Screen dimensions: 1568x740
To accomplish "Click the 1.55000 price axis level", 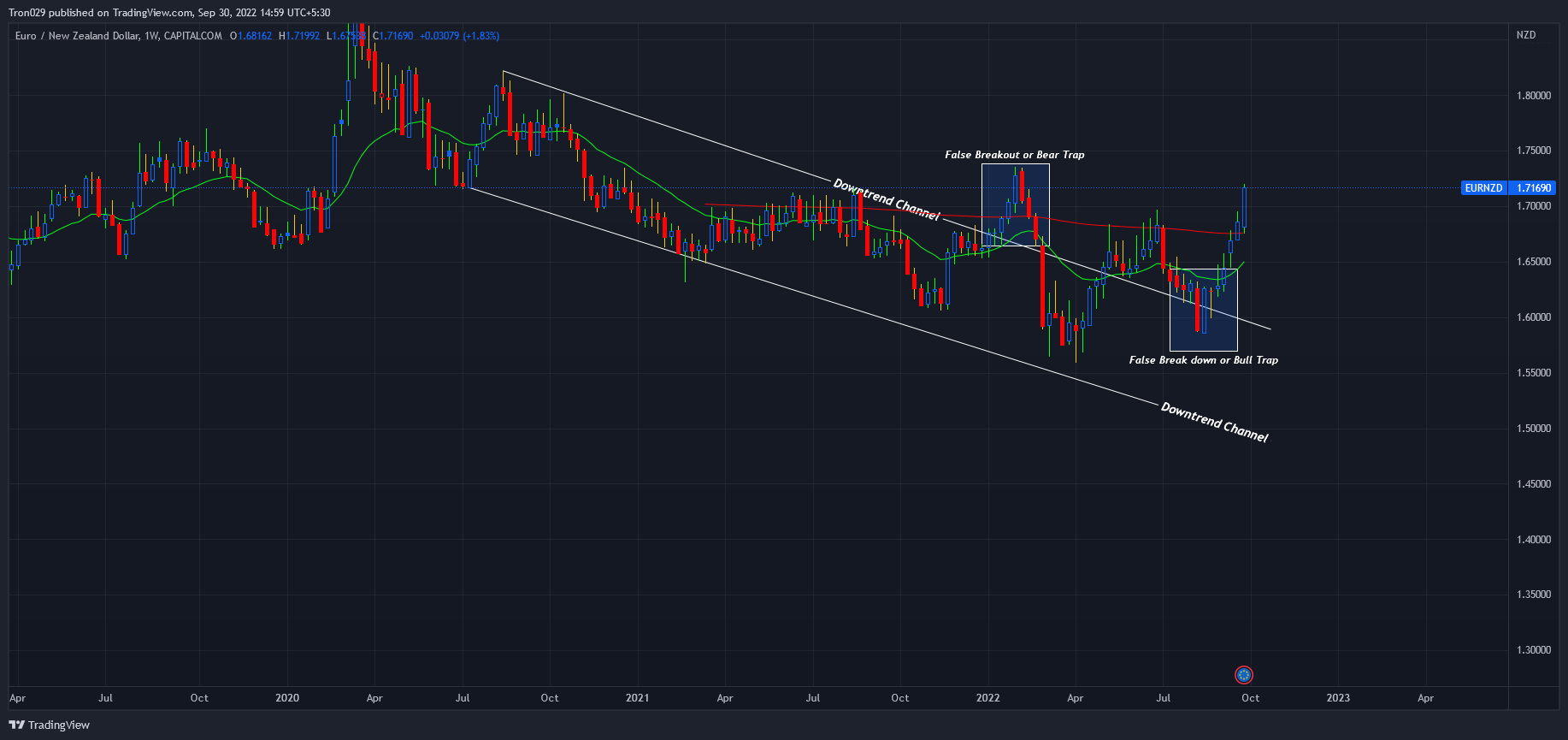I will tap(1533, 373).
